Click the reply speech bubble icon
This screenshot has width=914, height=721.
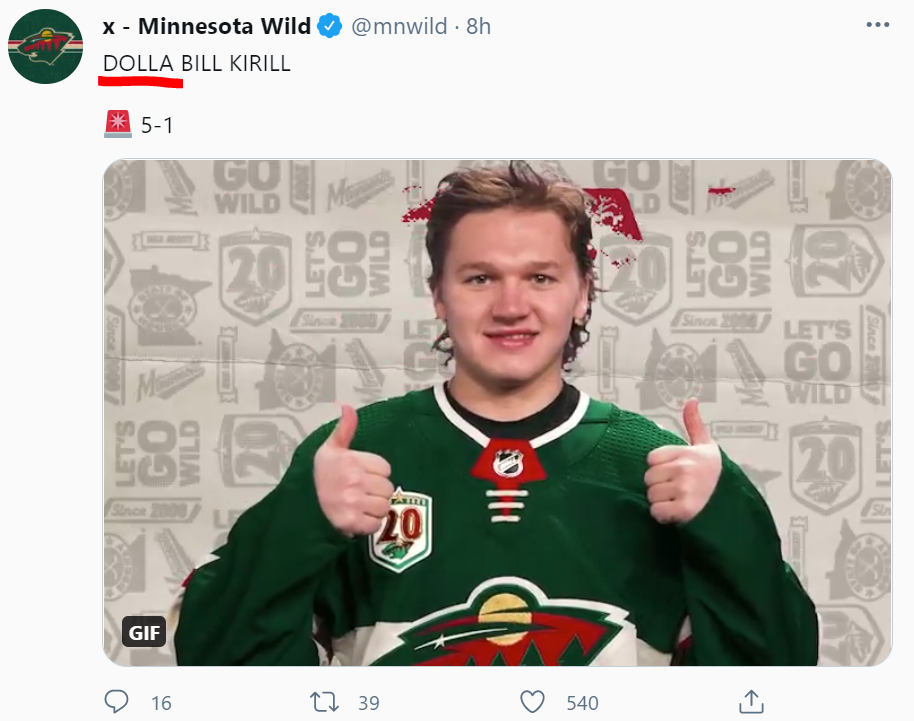point(117,702)
